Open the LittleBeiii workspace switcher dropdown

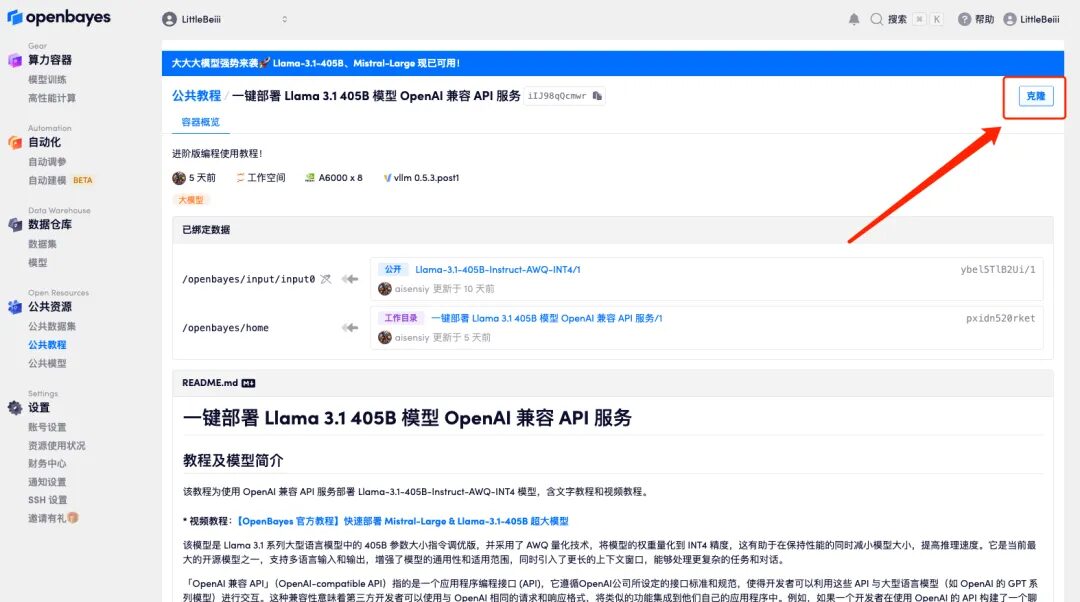click(x=225, y=19)
